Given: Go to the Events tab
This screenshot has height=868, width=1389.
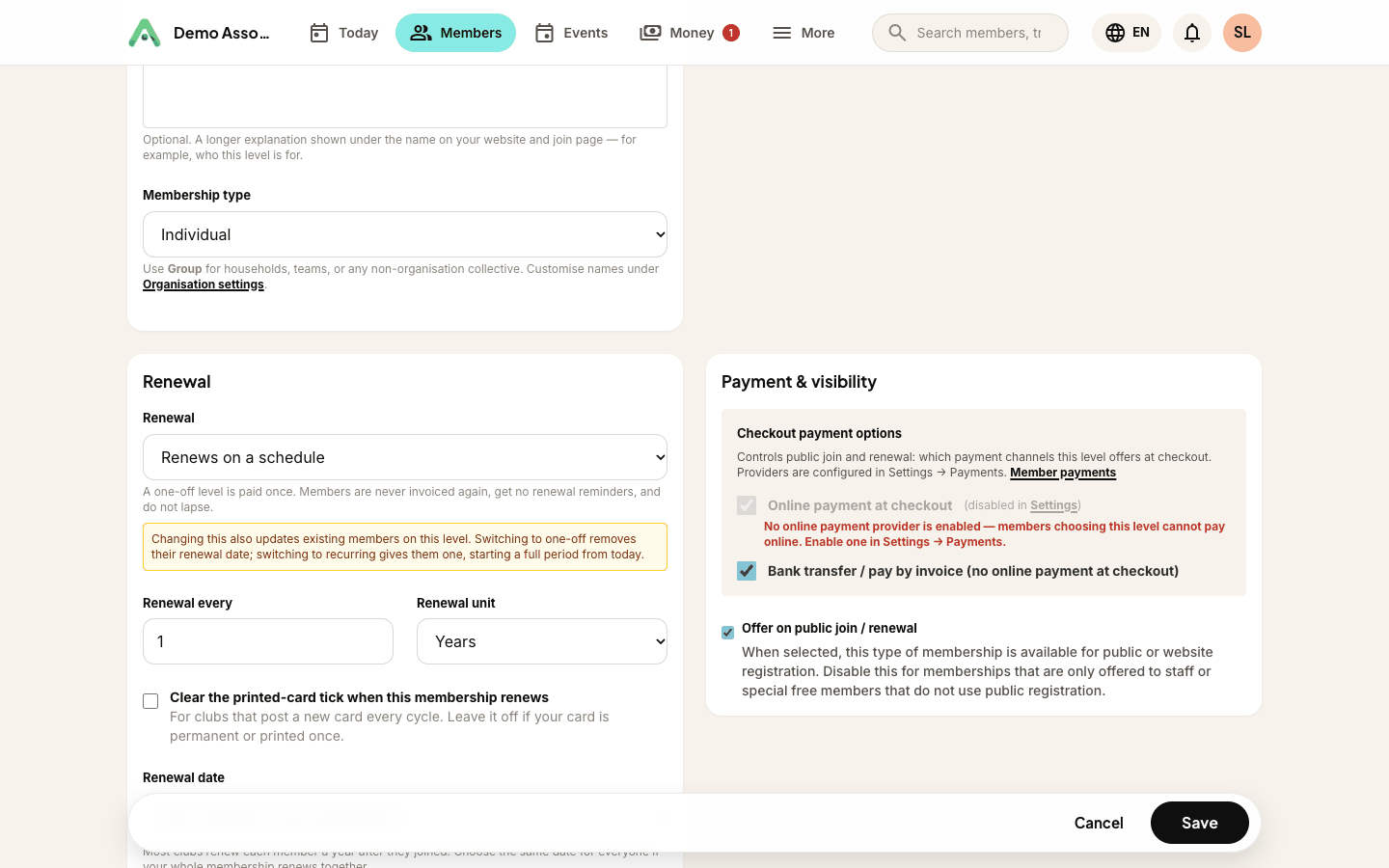Looking at the screenshot, I should 571,33.
